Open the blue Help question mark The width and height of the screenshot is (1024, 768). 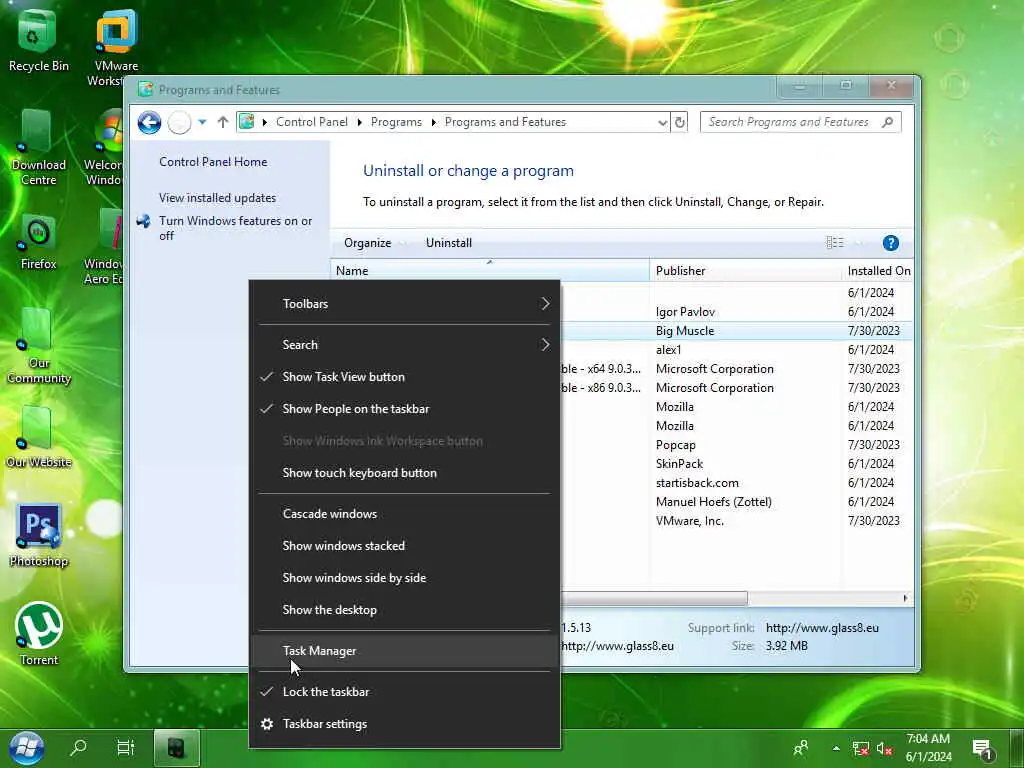(x=891, y=243)
